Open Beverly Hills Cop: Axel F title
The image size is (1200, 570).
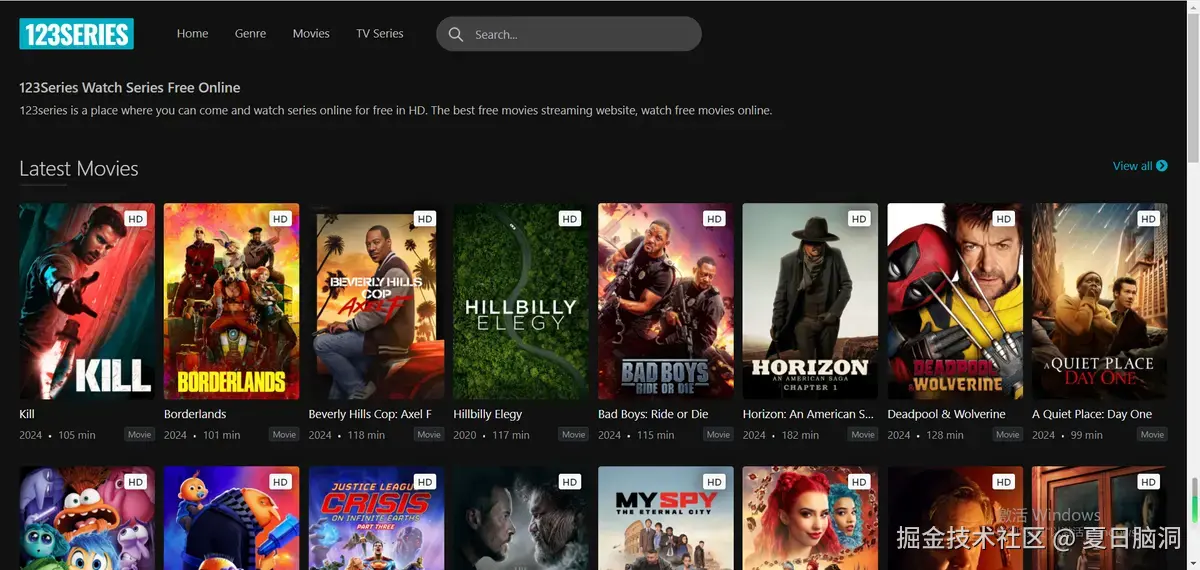tap(370, 414)
